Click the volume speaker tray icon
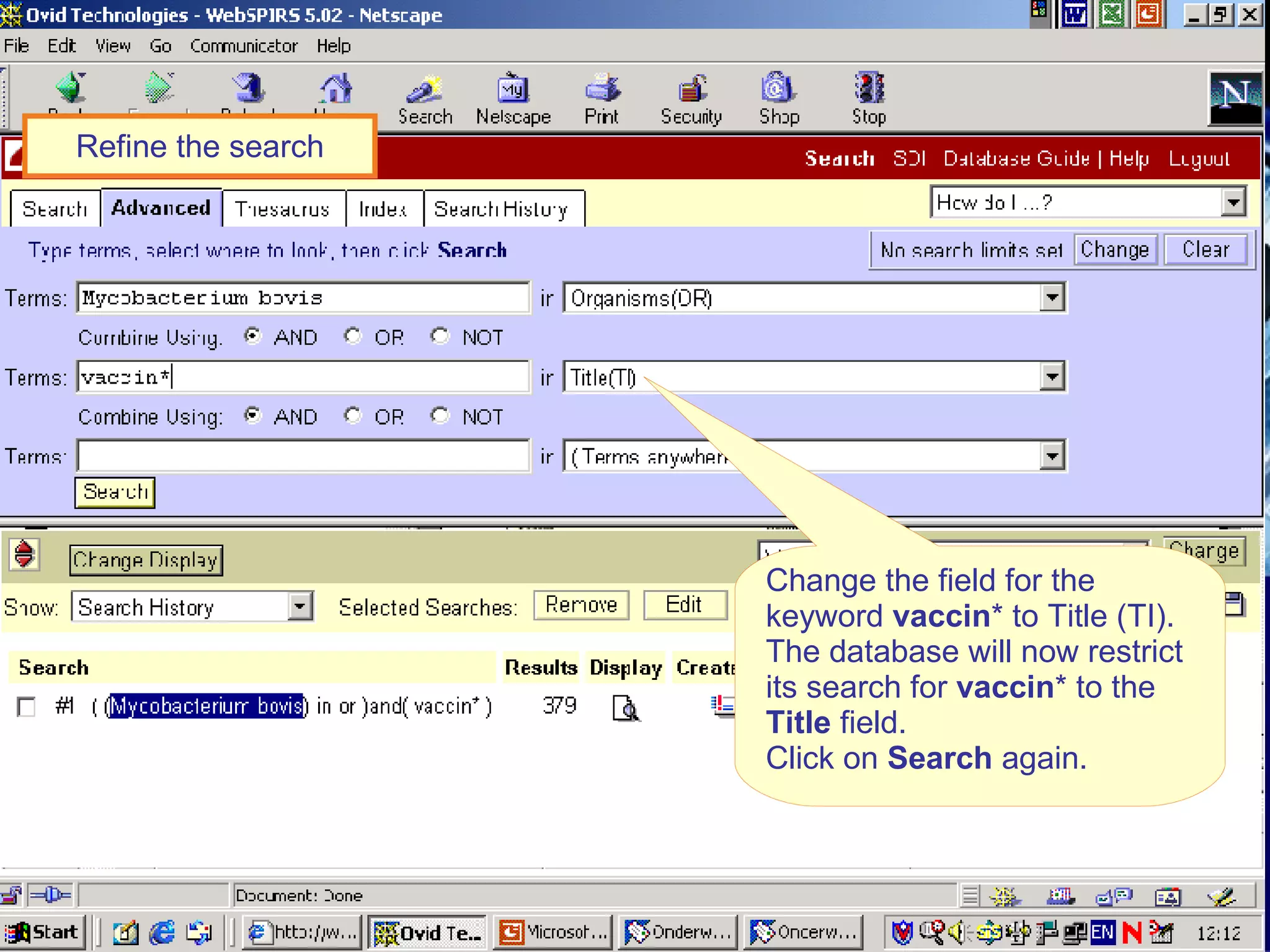Screen dimensions: 1270x952 957,932
